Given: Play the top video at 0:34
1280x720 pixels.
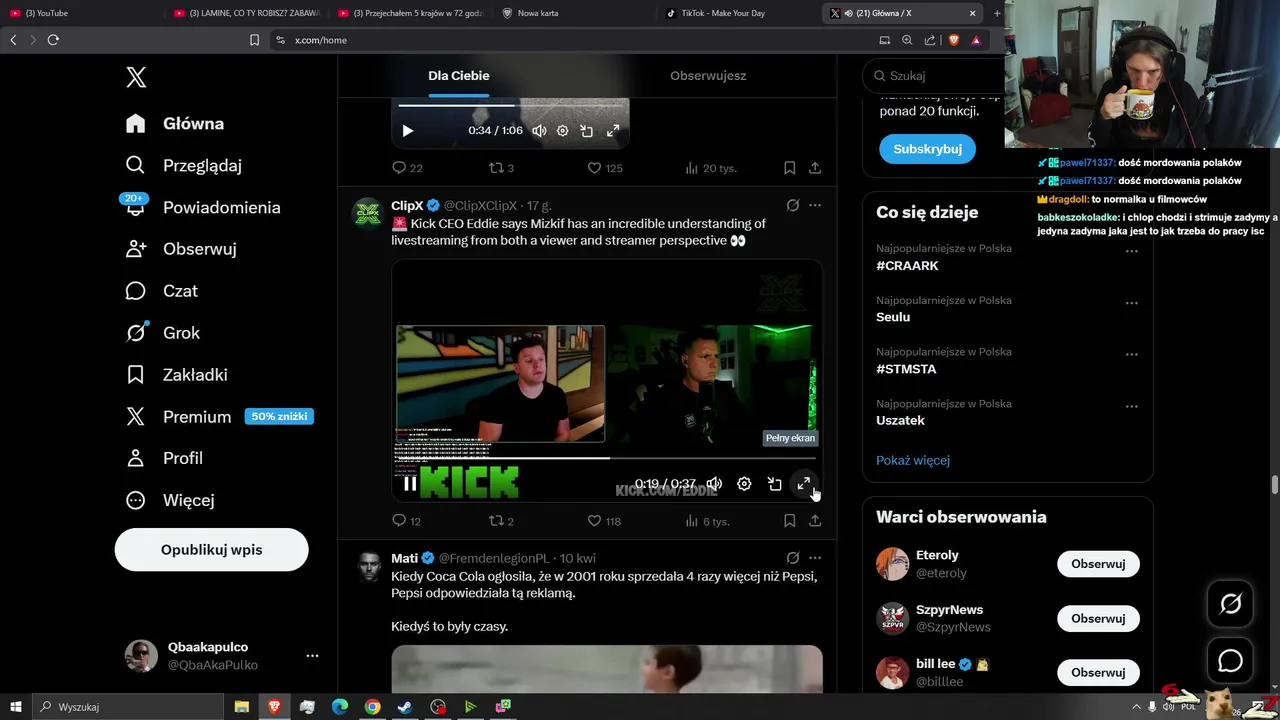Looking at the screenshot, I should (x=407, y=131).
